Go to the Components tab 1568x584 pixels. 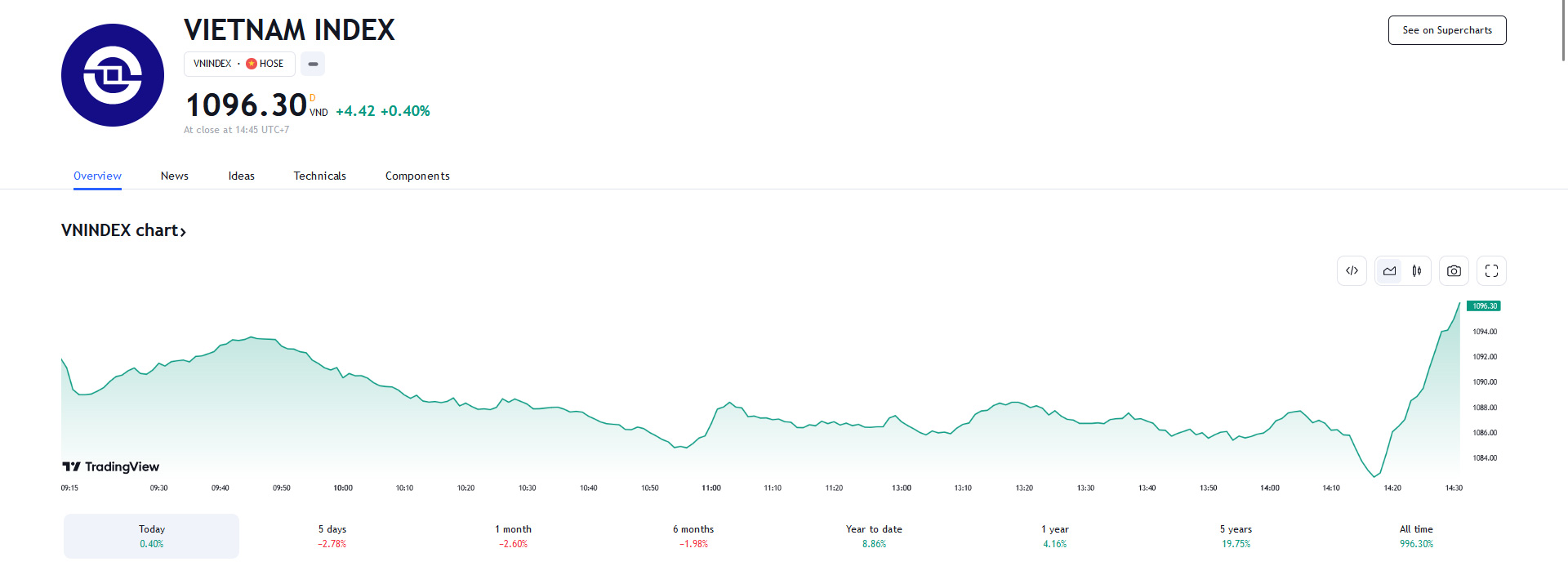[417, 176]
